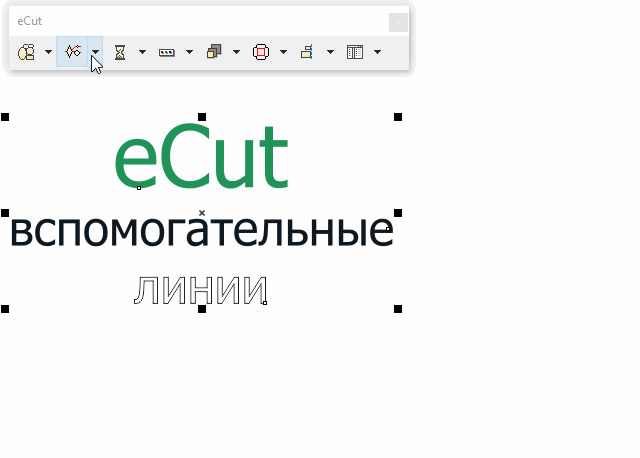640x458 pixels.
Task: Click the red square in circle icon
Action: [261, 52]
